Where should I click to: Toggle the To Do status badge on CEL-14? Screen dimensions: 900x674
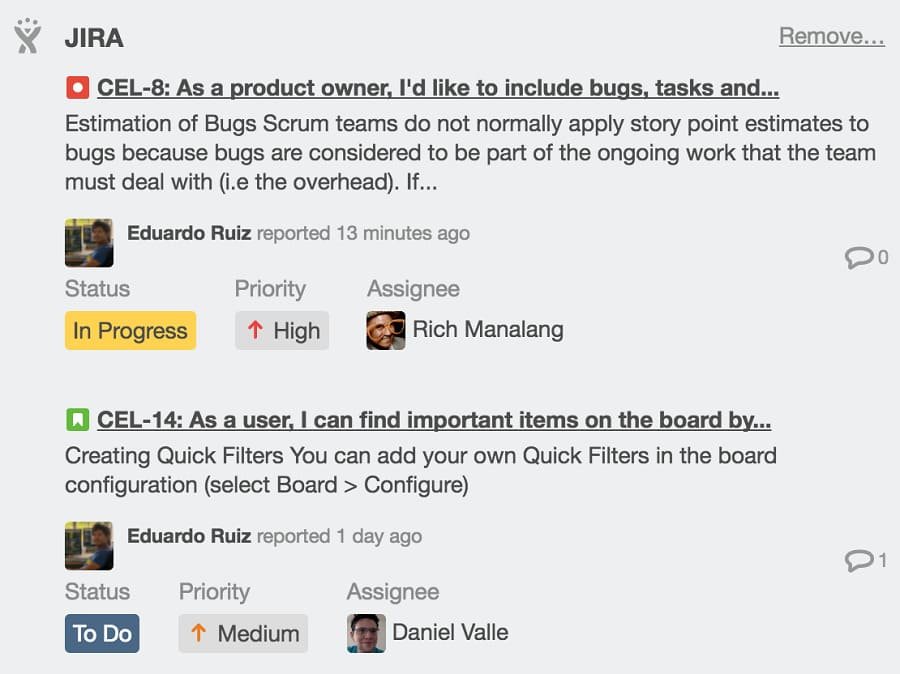101,632
